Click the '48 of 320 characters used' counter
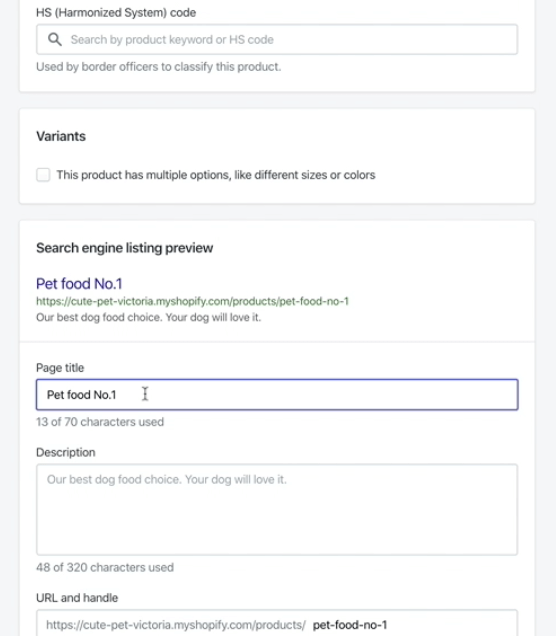The width and height of the screenshot is (556, 636). coord(105,567)
